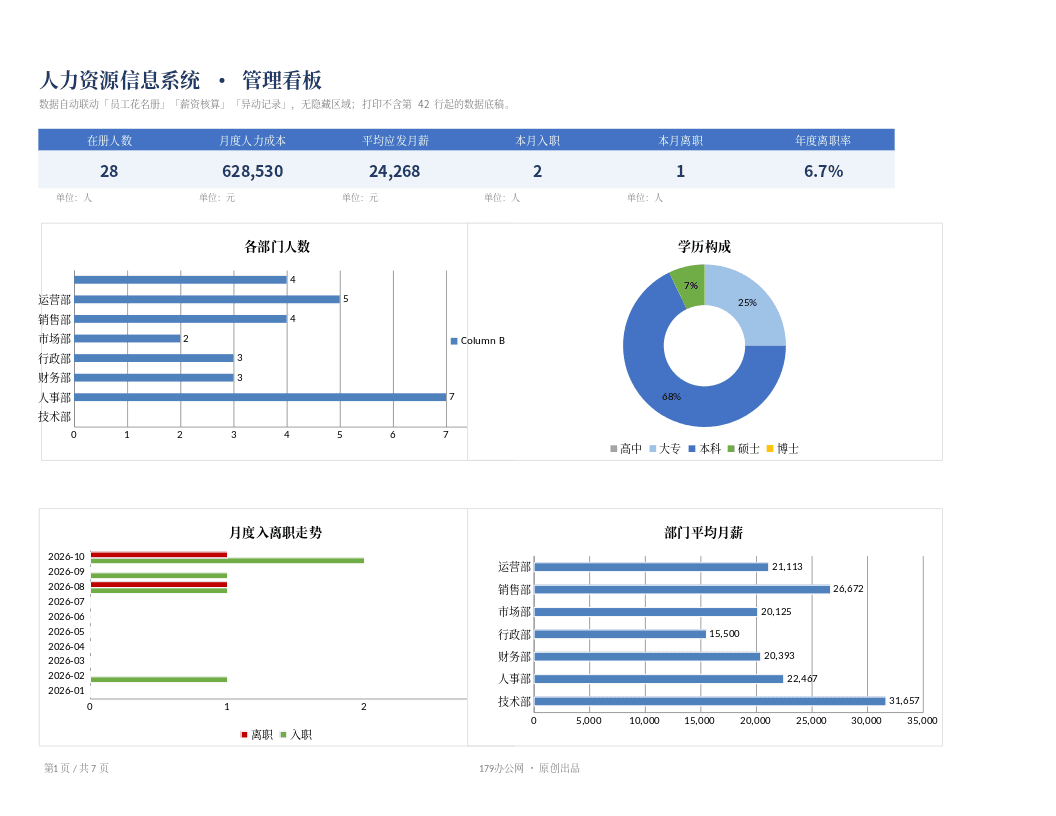The width and height of the screenshot is (1056, 816).
Task: Click the data label 21,113
Action: 787,567
